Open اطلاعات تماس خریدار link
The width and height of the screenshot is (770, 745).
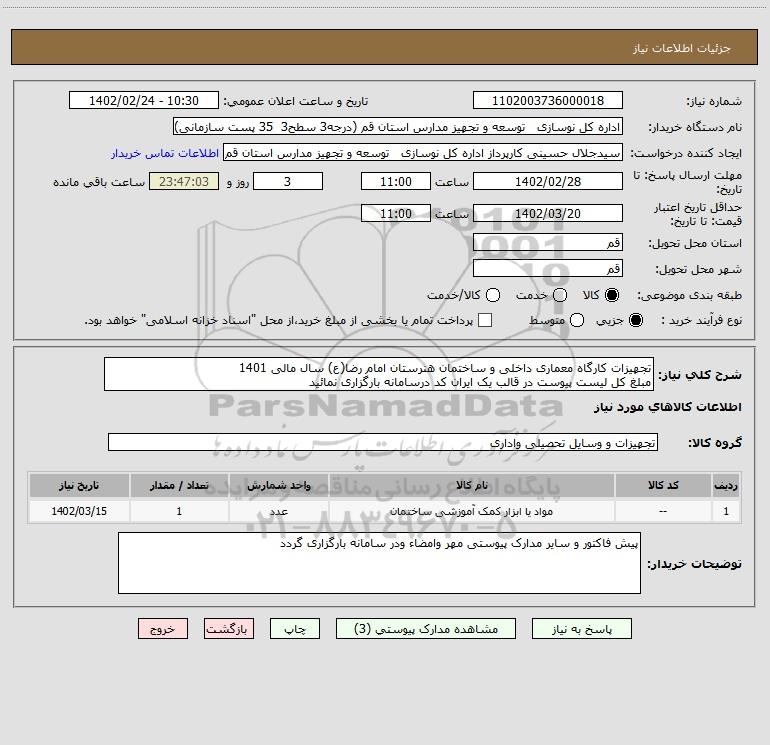pos(165,153)
